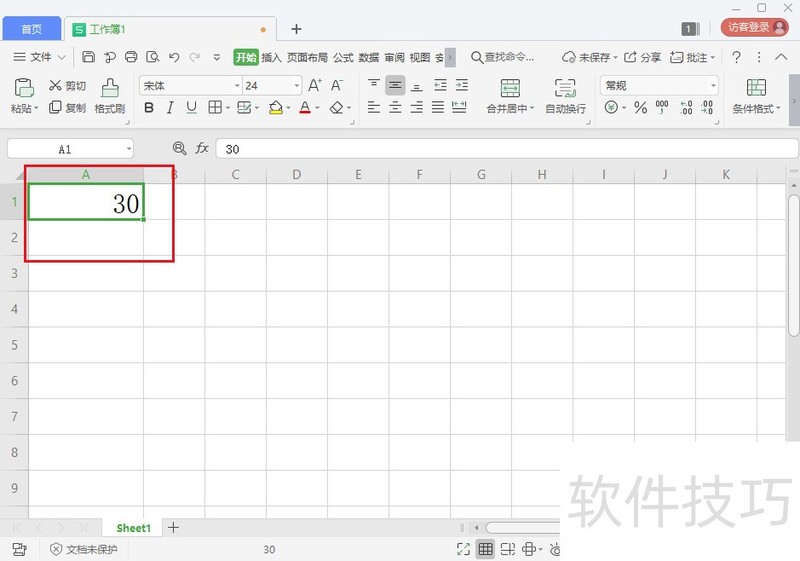Open the font size dropdown showing 24

(x=297, y=86)
